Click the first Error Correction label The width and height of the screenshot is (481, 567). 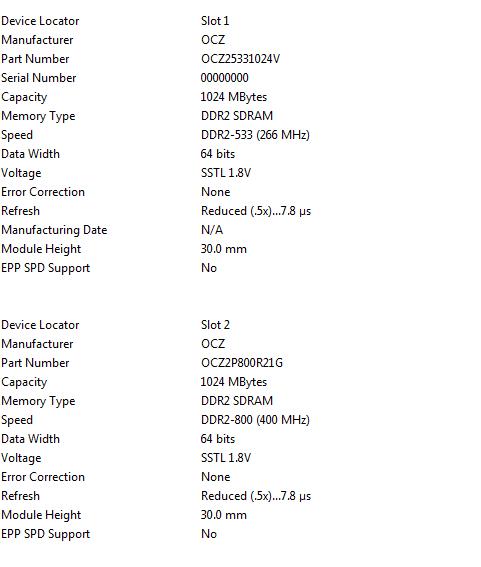coord(43,192)
